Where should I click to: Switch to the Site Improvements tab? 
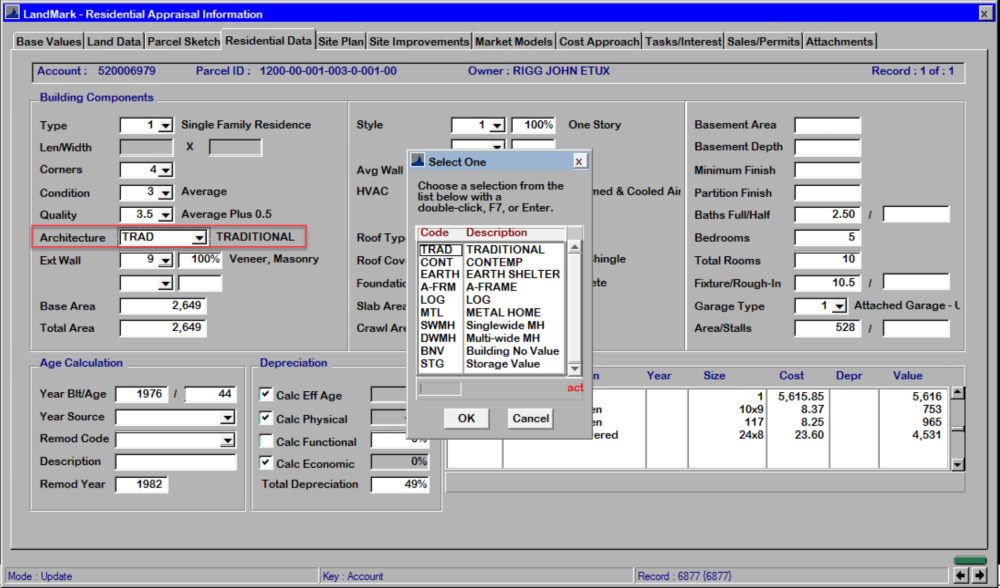419,41
